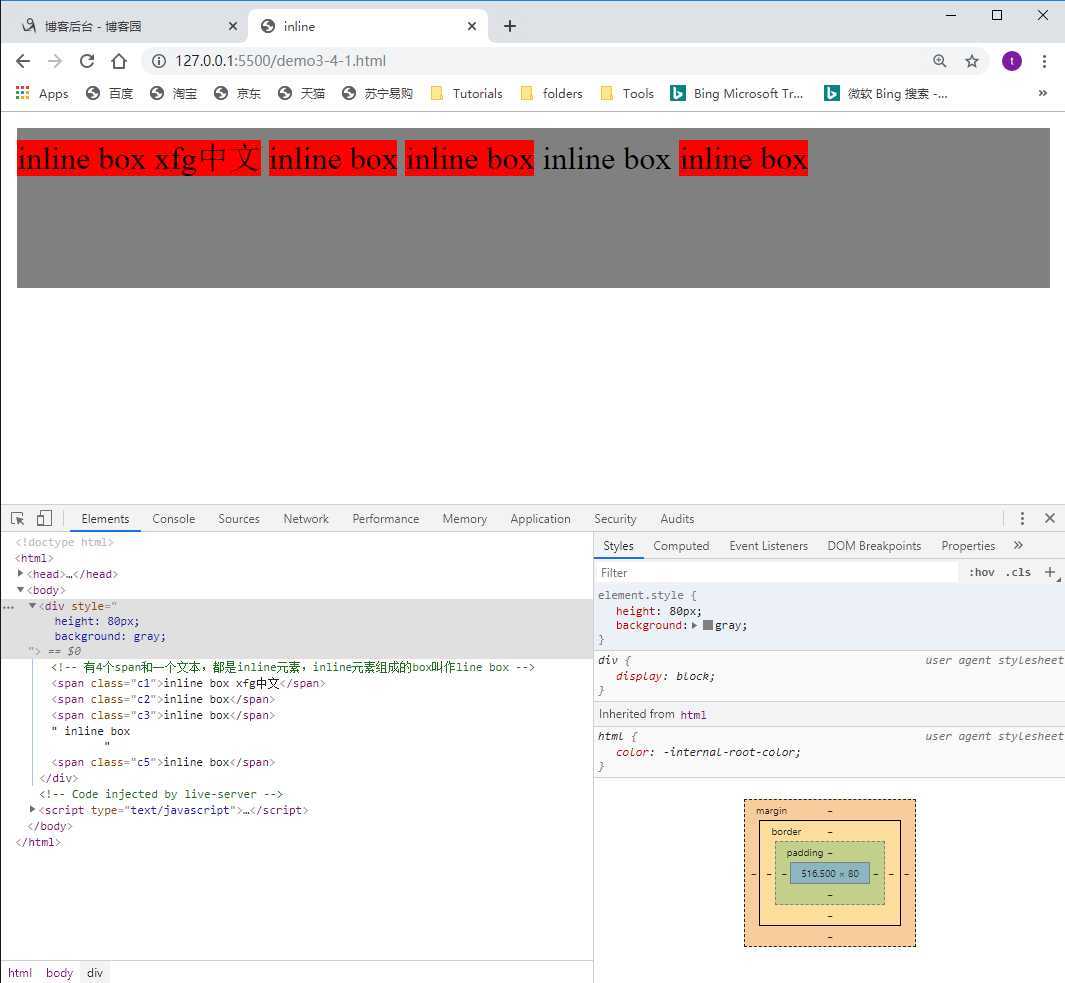Select html in the breadcrumb bar
The image size is (1065, 983).
click(20, 973)
